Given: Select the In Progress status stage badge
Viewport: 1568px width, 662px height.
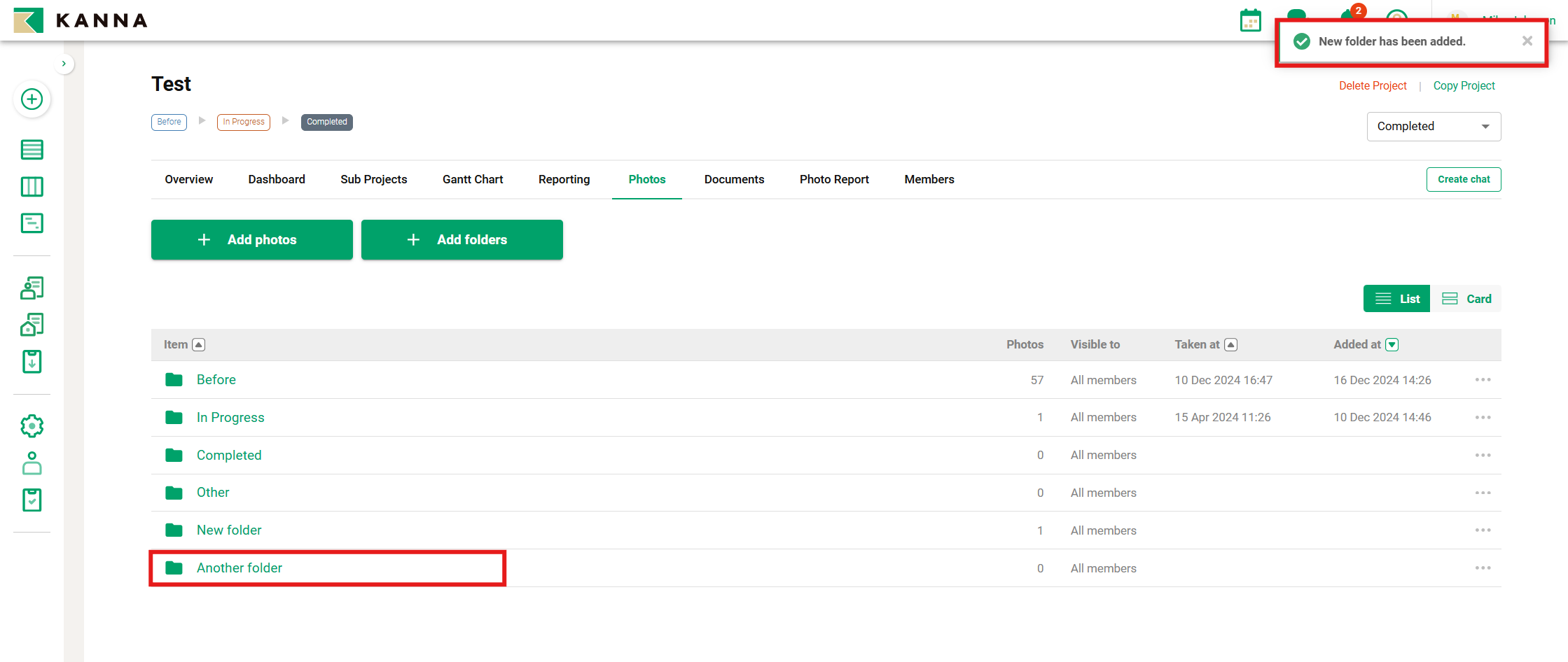Looking at the screenshot, I should pyautogui.click(x=243, y=122).
